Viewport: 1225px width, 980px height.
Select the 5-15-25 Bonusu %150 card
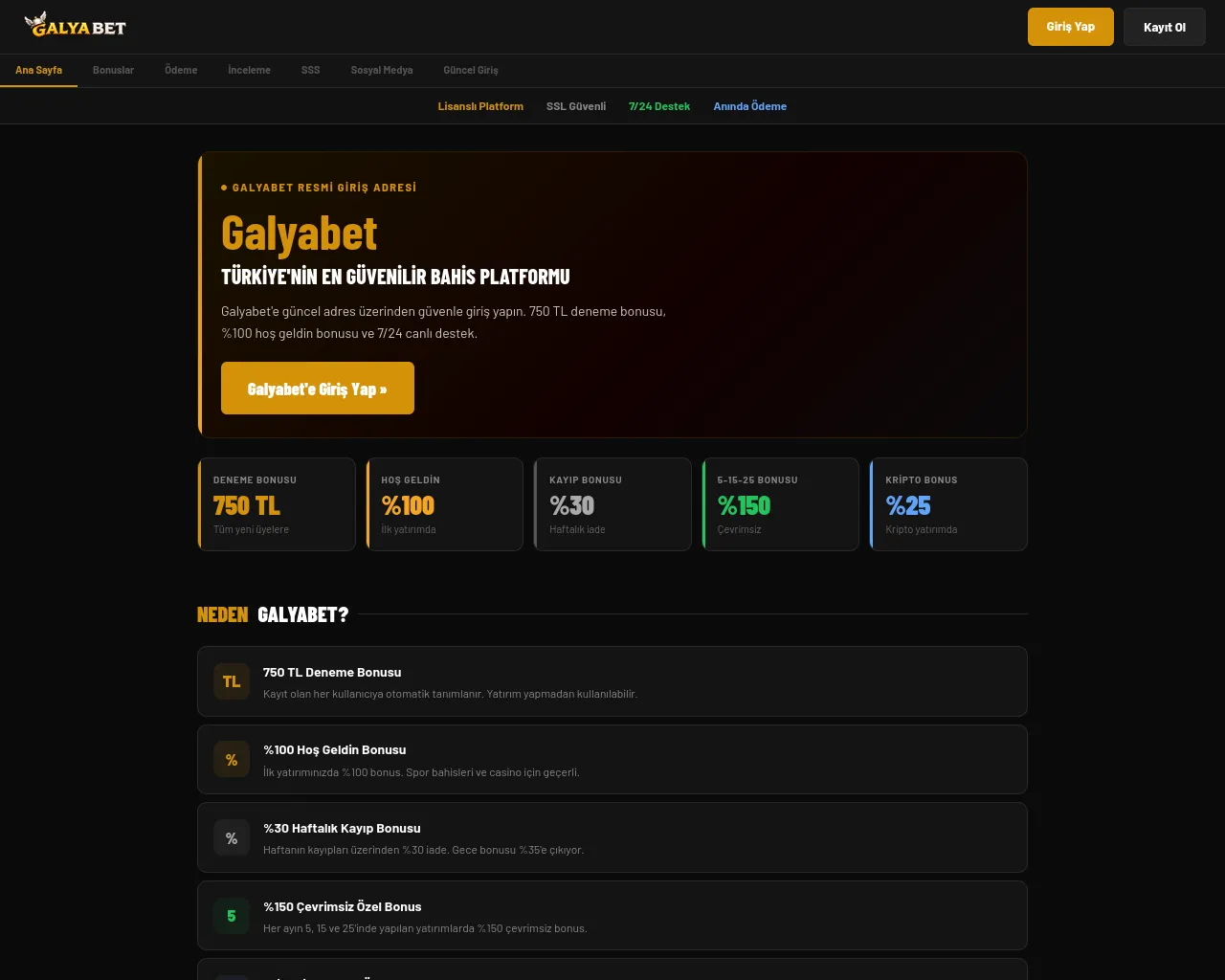[781, 504]
